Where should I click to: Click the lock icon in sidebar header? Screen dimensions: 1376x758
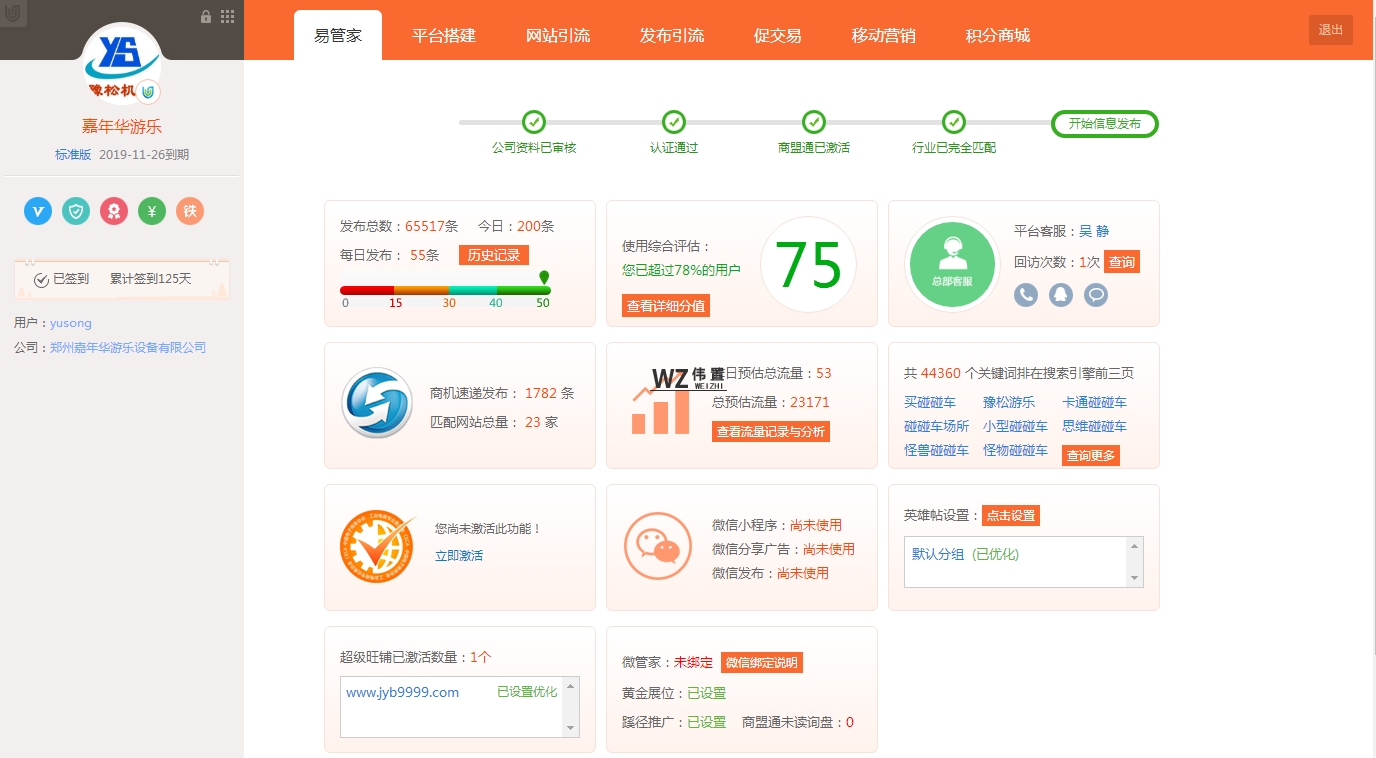click(x=206, y=17)
